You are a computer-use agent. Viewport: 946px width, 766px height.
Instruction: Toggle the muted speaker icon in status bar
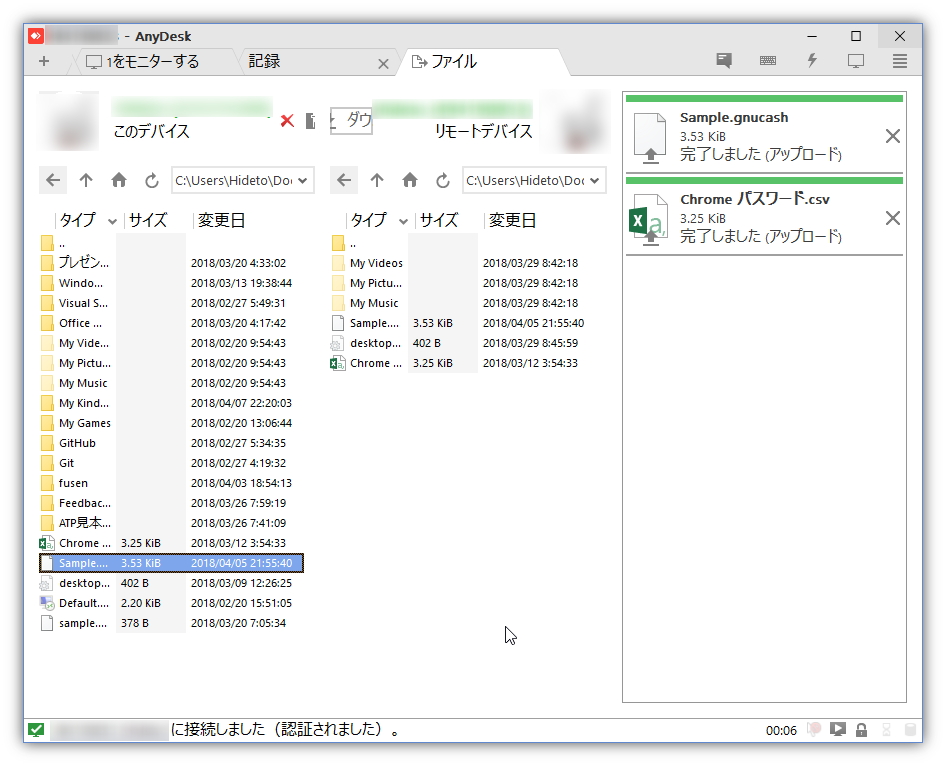point(814,730)
